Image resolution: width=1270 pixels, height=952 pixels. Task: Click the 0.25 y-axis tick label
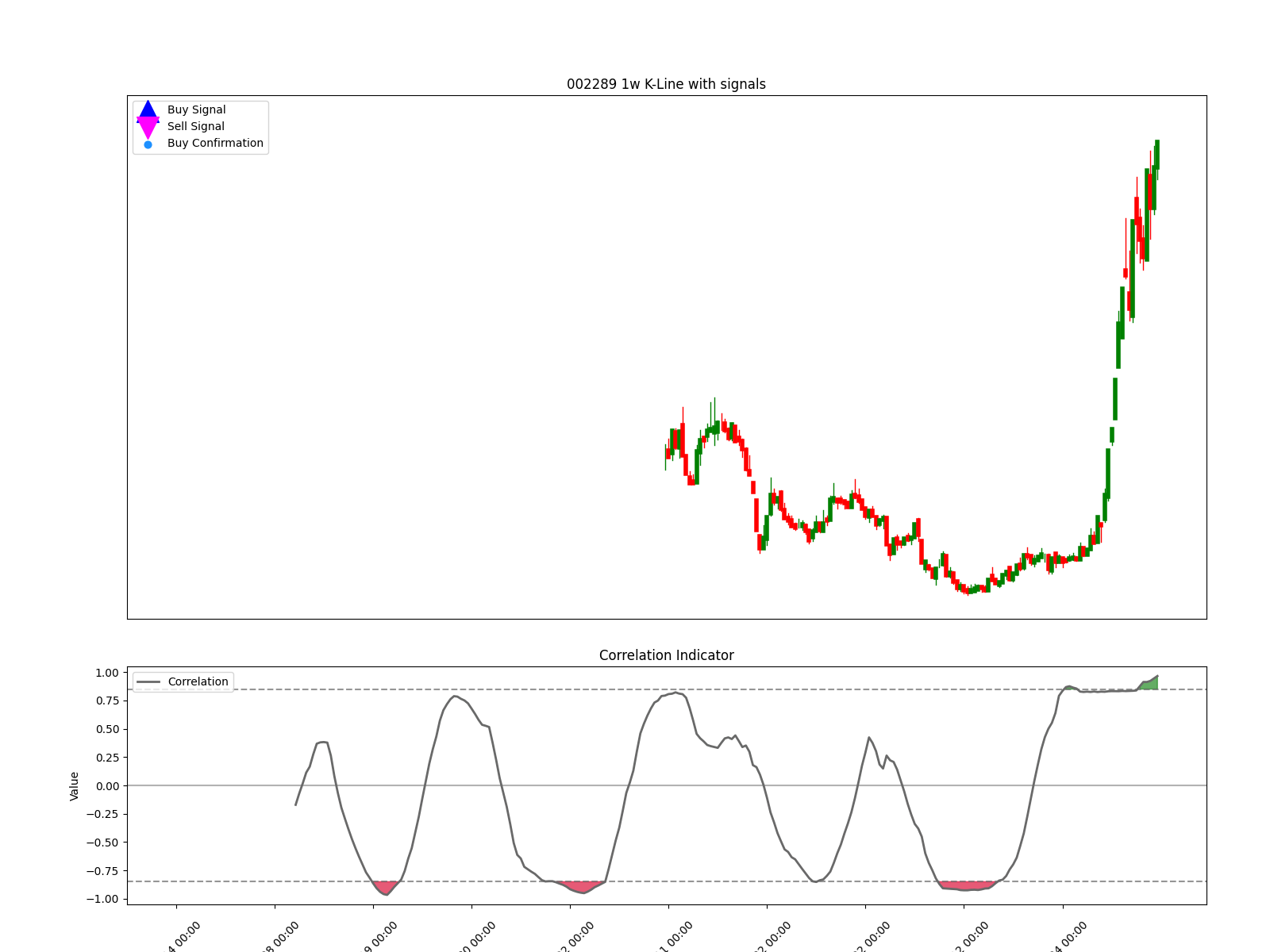[x=106, y=758]
